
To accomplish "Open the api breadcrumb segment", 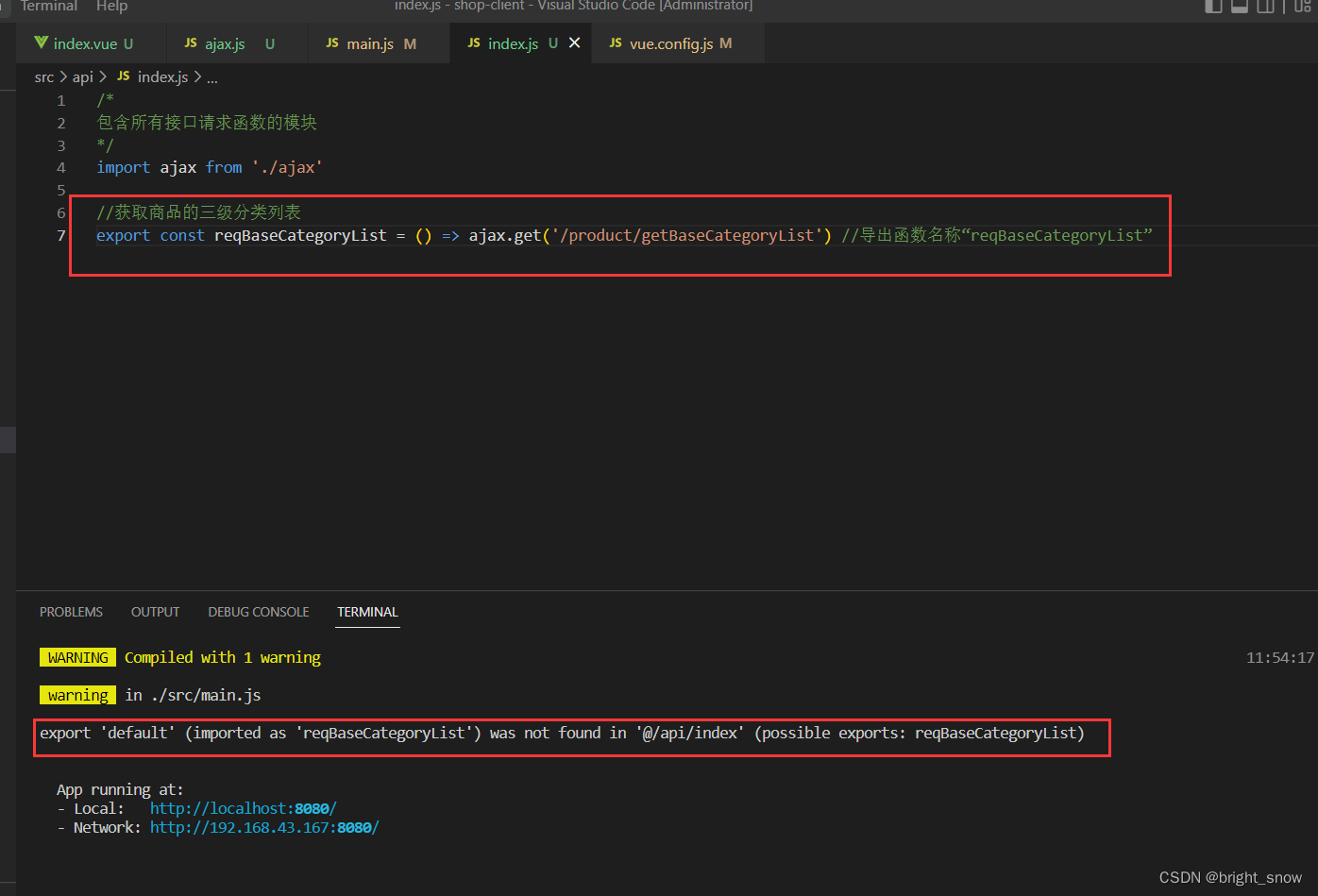I will click(83, 77).
